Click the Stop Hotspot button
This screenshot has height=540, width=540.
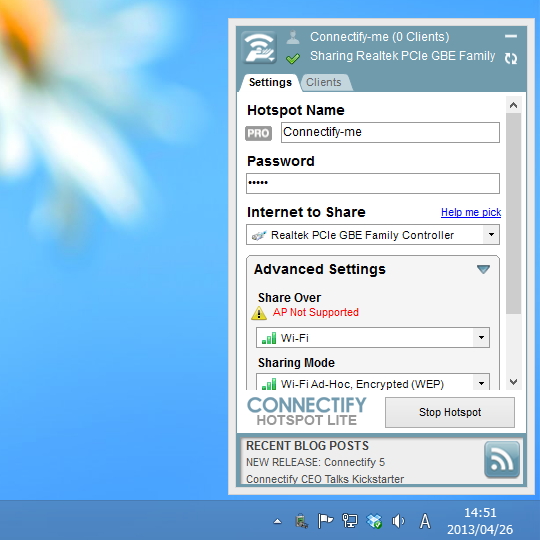[x=450, y=413]
